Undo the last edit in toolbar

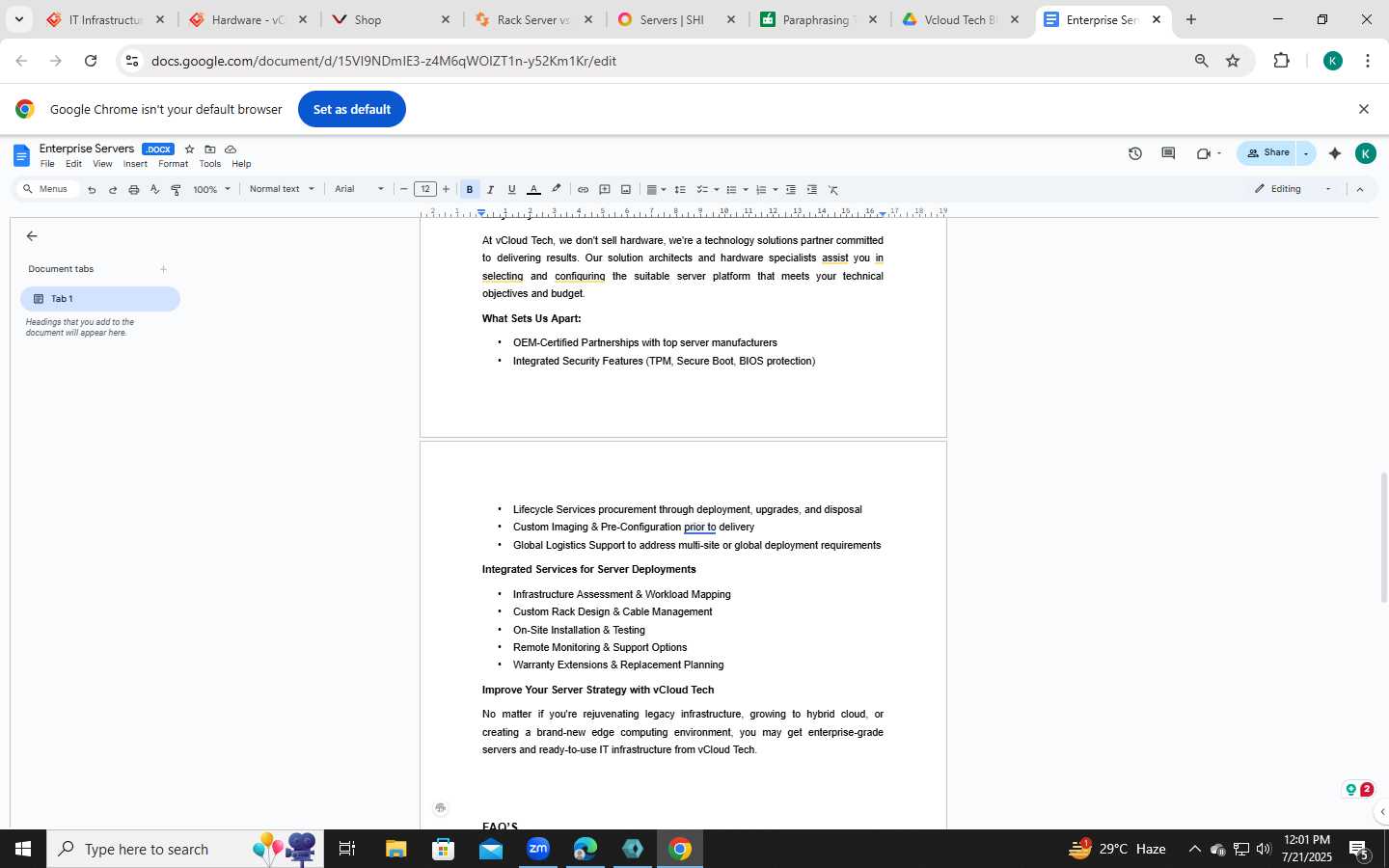pyautogui.click(x=92, y=190)
